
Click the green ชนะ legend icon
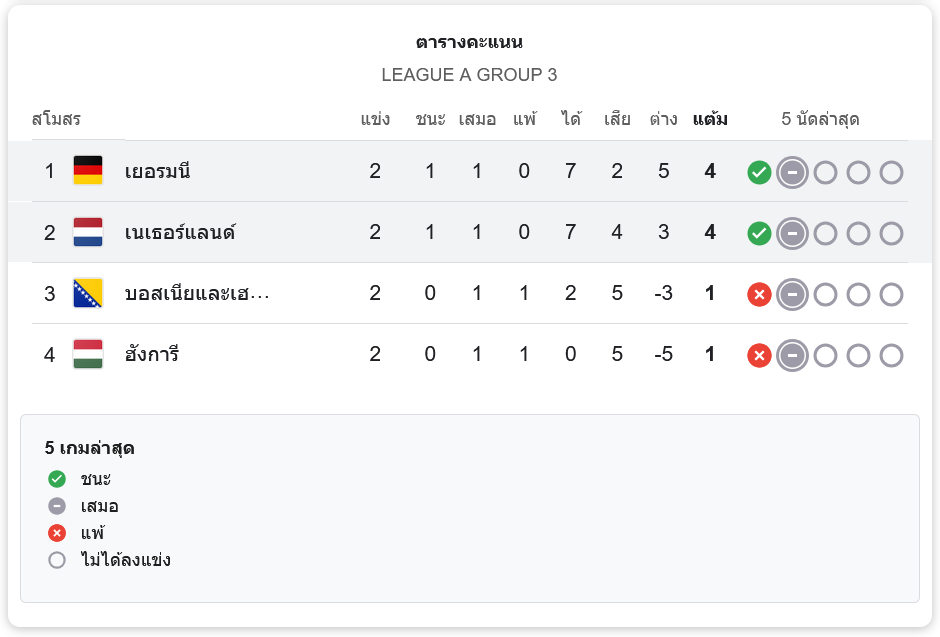57,479
